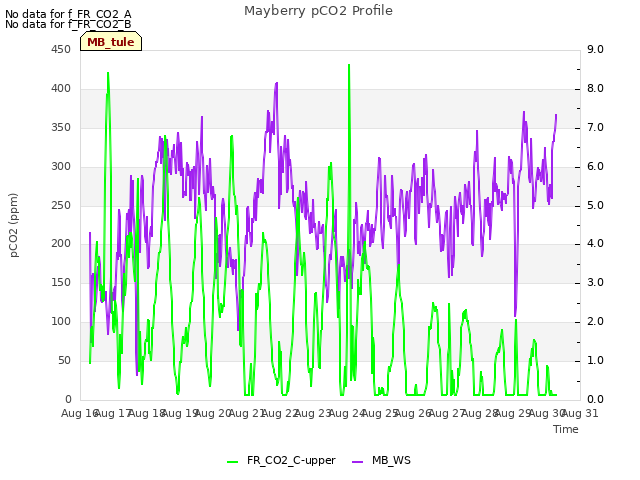640x480 pixels.
Task: Click the Aug 30 x-axis tick label
Action: click(547, 413)
